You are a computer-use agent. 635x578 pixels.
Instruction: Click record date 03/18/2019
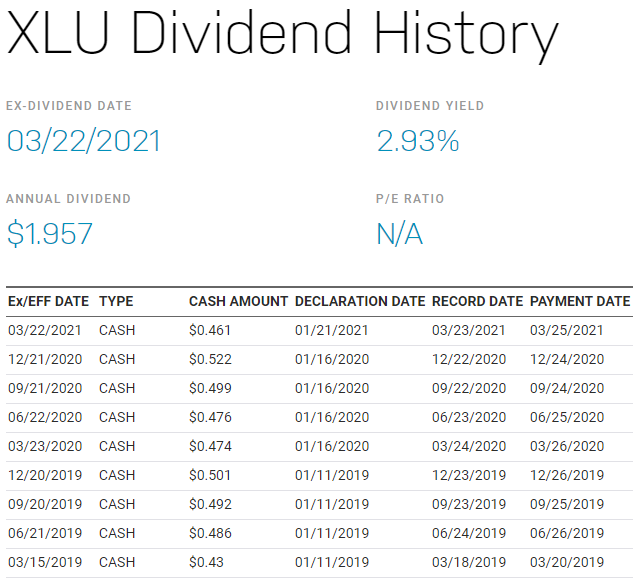[x=469, y=562]
